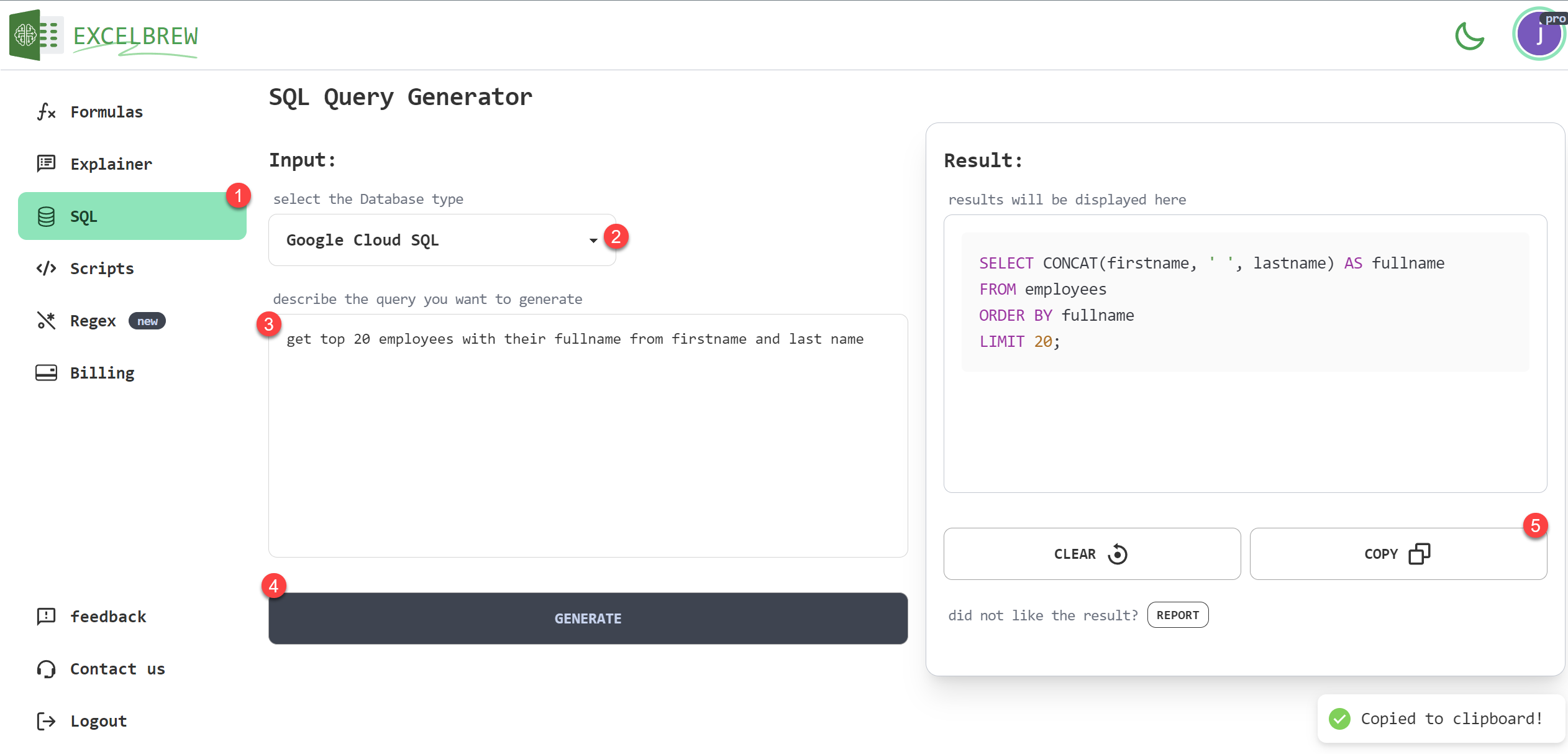The height and width of the screenshot is (754, 1568).
Task: Click the query description text area
Action: (588, 435)
